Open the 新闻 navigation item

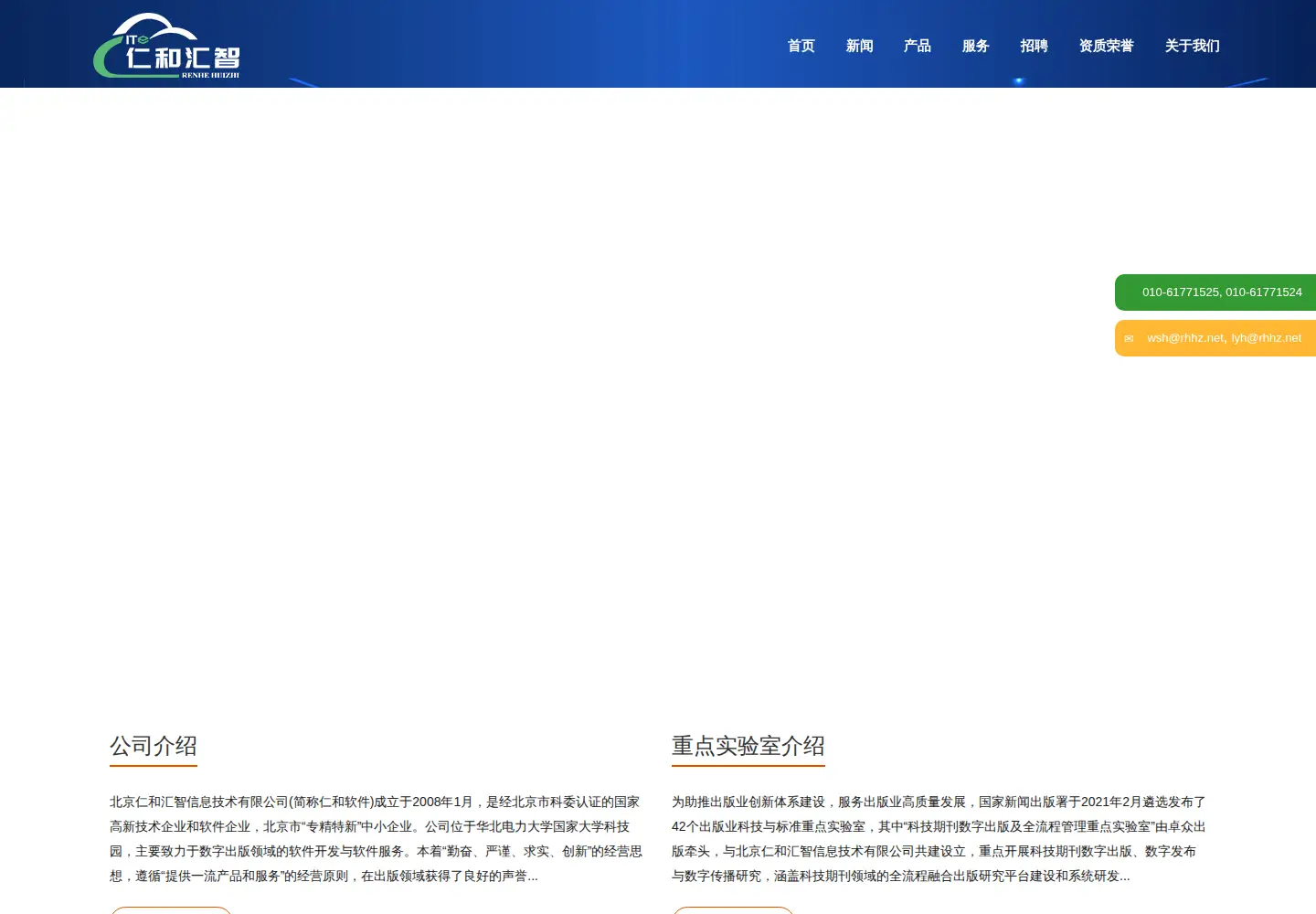[860, 46]
